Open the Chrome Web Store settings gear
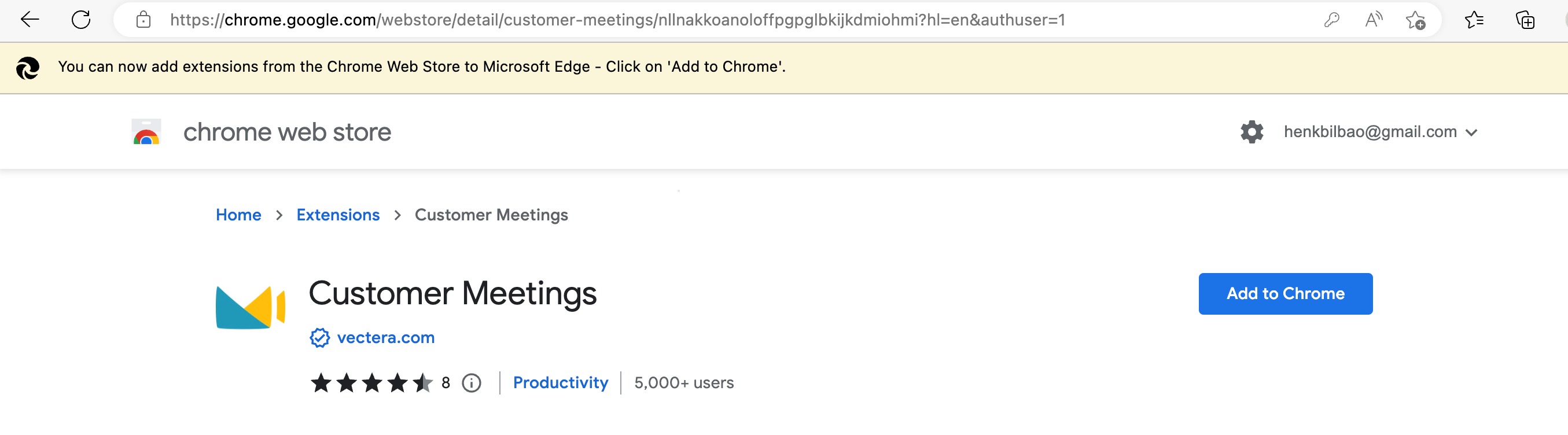1568x435 pixels. coord(1252,131)
